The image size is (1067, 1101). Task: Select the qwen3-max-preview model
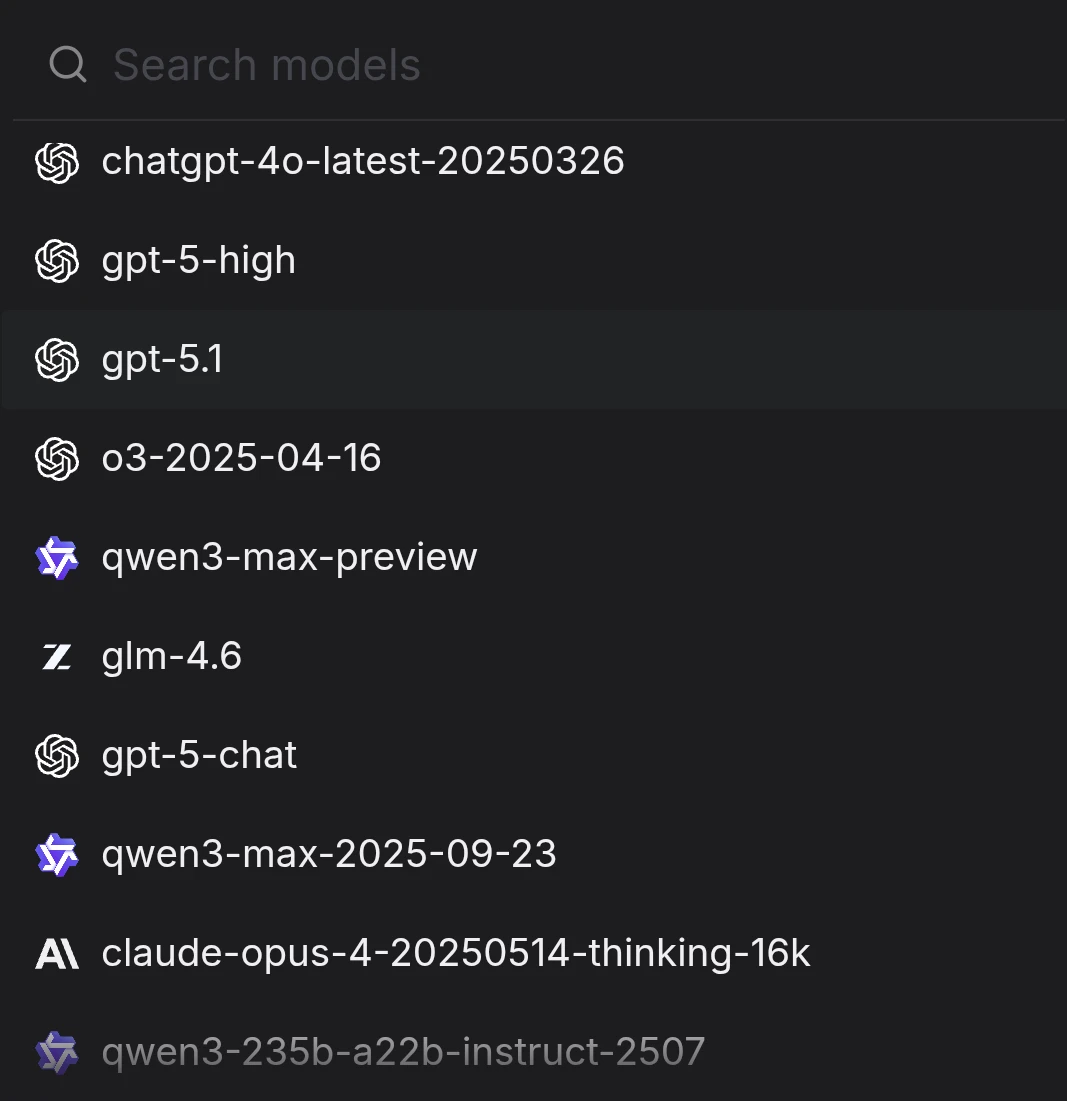click(290, 558)
